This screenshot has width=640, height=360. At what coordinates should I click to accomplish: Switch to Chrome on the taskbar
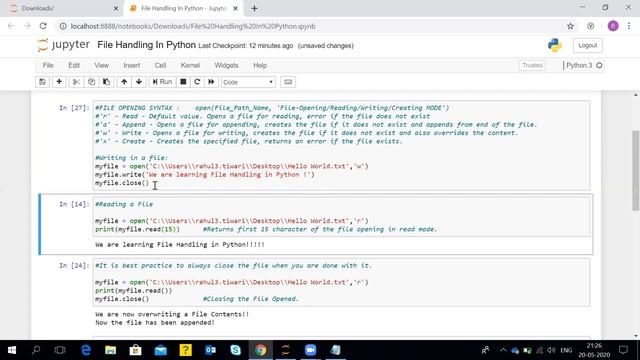[x=260, y=350]
